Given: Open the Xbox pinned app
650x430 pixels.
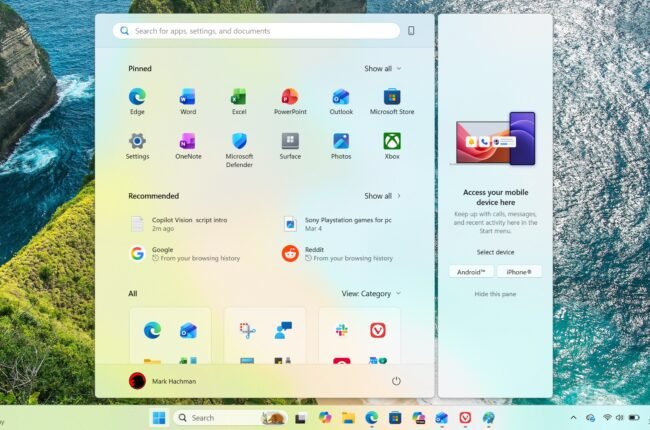Looking at the screenshot, I should pos(392,142).
